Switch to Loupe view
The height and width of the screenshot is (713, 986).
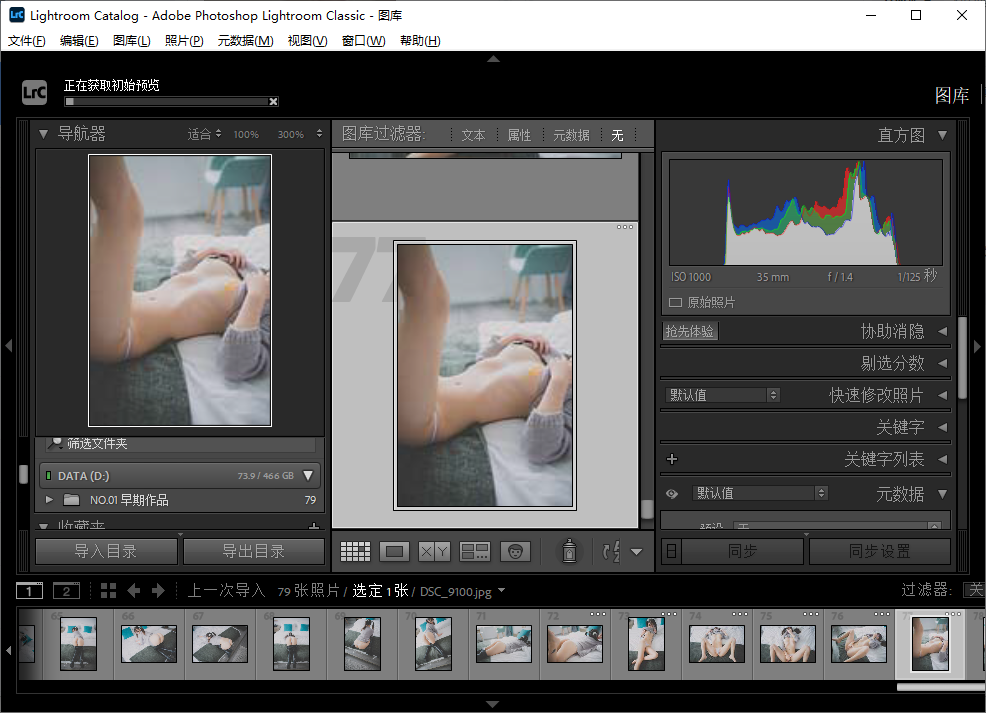(x=395, y=551)
